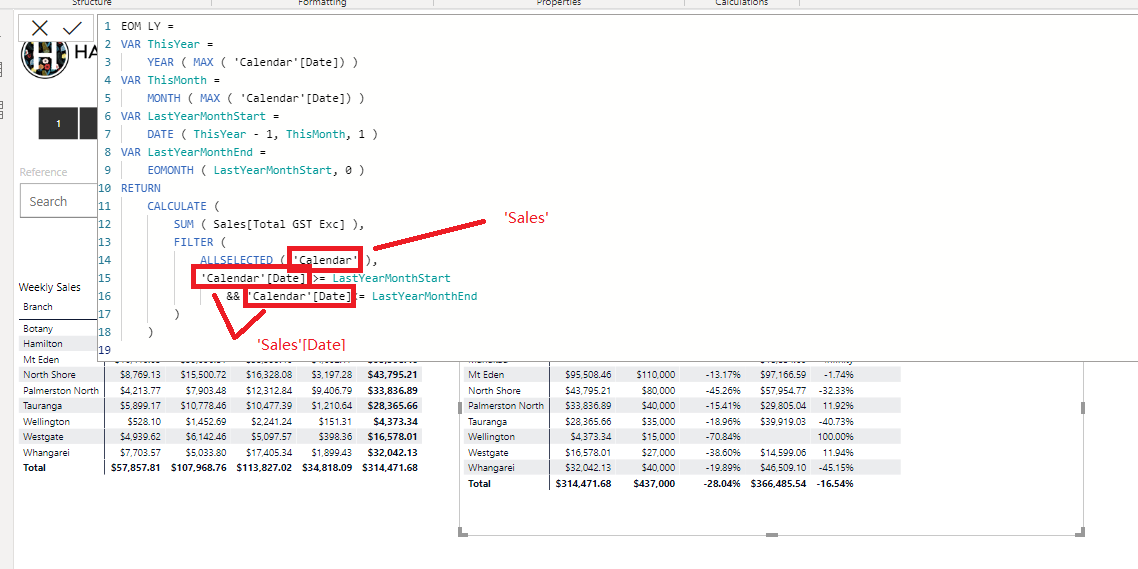Click the -70.84% Wellington cell
The width and height of the screenshot is (1138, 569).
[721, 437]
